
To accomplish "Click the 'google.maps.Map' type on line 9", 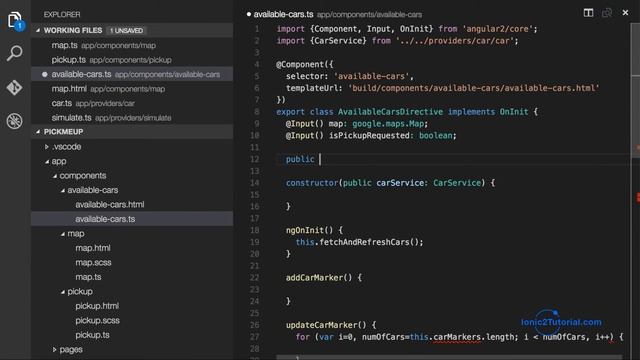I will pyautogui.click(x=388, y=124).
